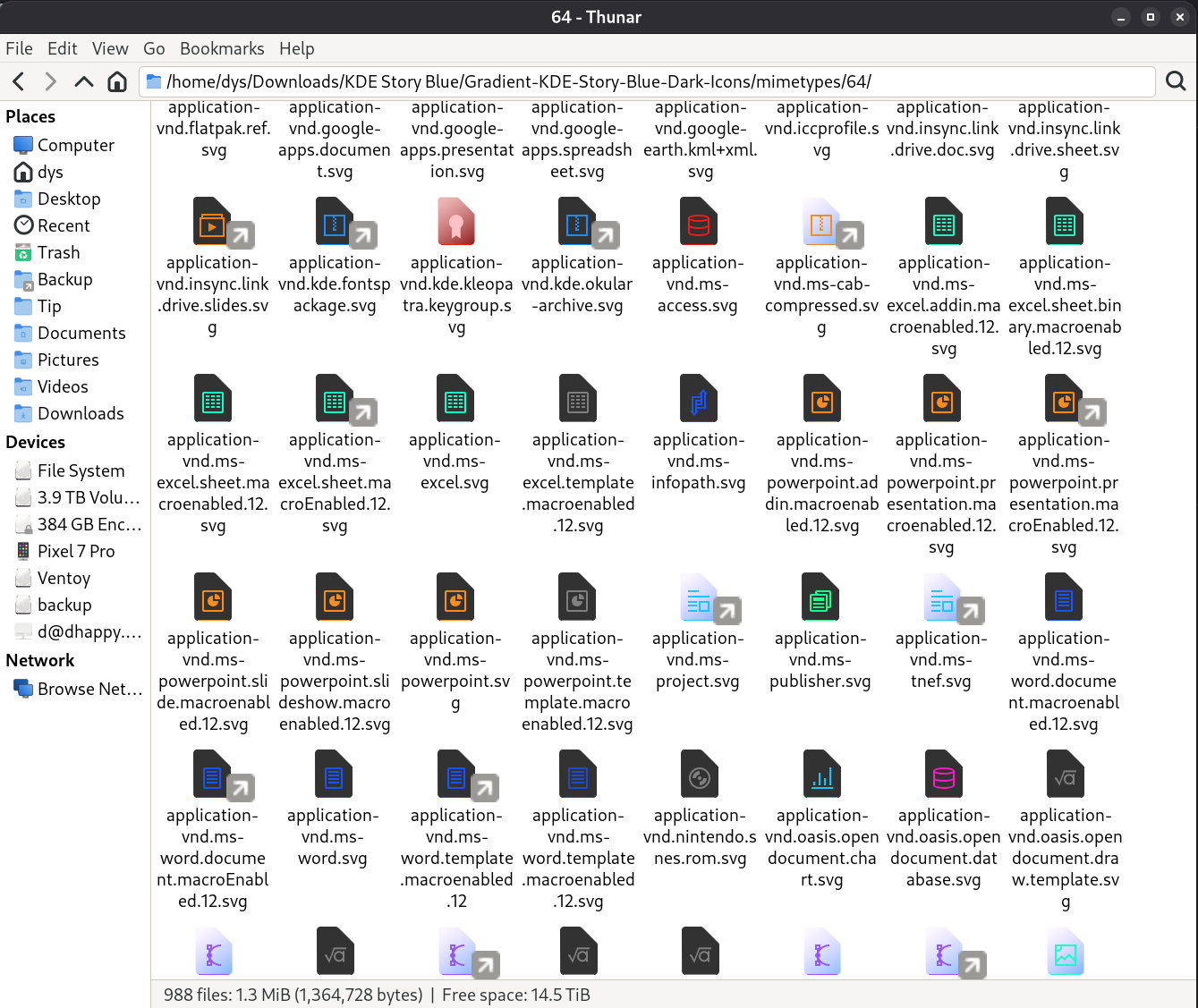Open Downloads in the Places sidebar
This screenshot has height=1008, width=1198.
(80, 413)
